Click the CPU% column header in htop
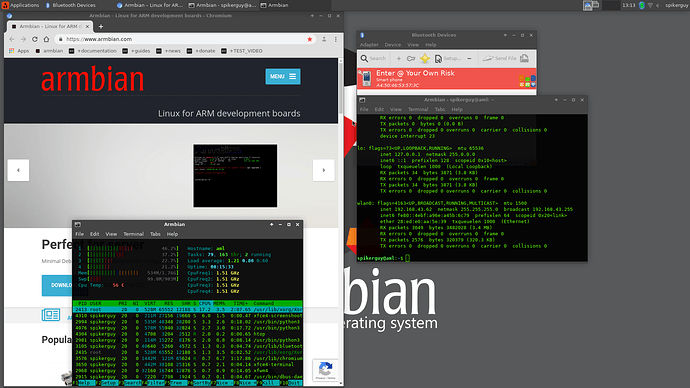Viewport: 690px width, 388px height. [x=205, y=304]
